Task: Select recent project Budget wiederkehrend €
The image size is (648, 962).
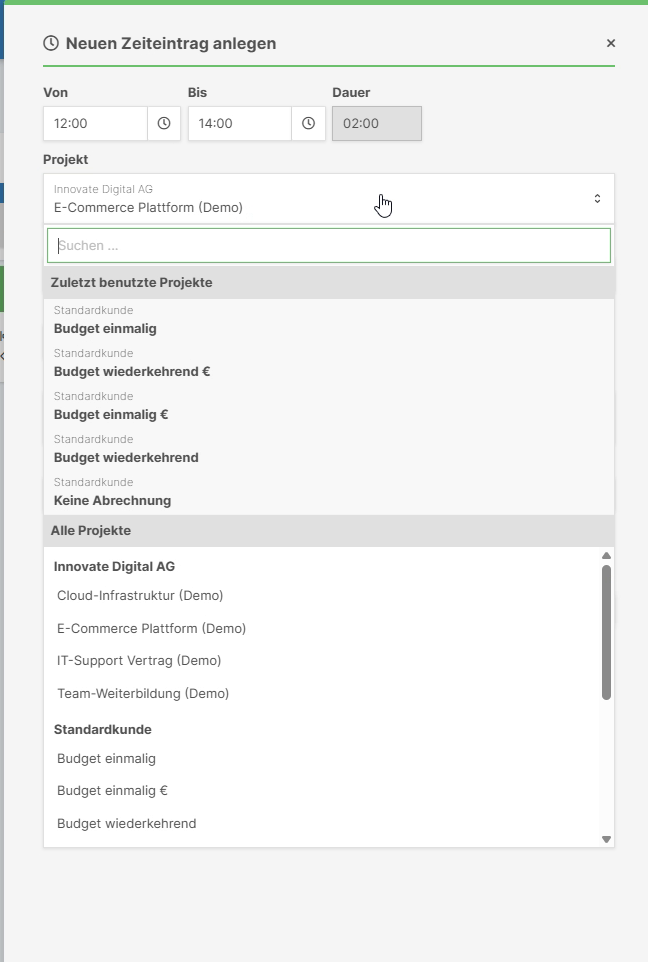Action: (132, 371)
